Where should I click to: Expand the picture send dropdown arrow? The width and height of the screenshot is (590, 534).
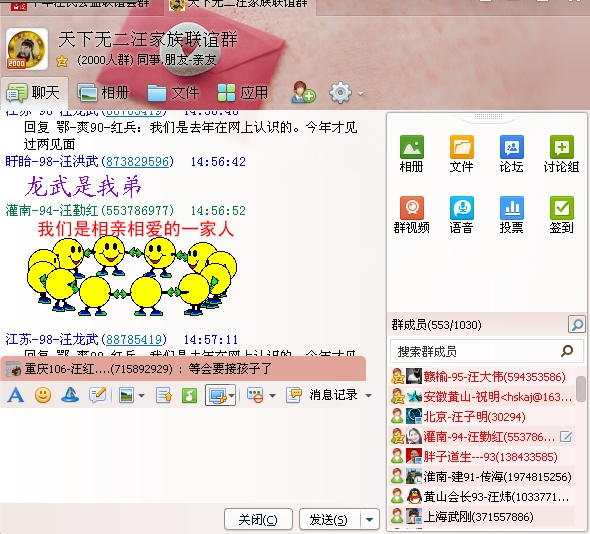[141, 396]
